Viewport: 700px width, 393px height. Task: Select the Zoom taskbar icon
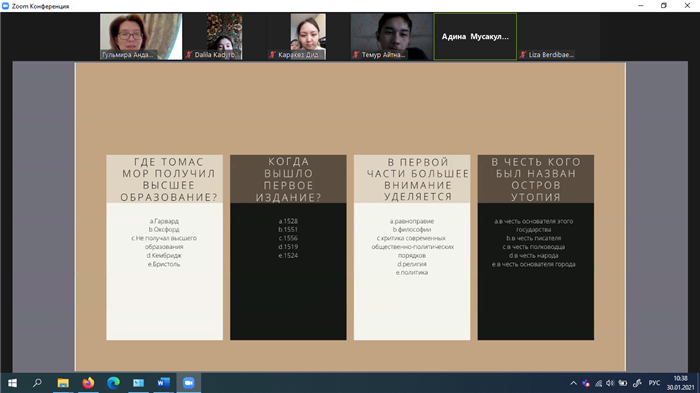(189, 383)
